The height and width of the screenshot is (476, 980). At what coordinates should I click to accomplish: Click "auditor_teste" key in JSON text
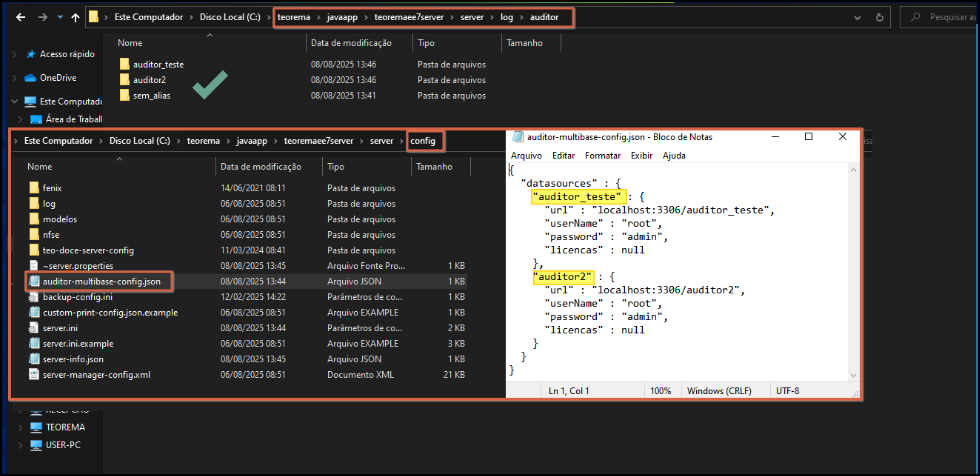[579, 197]
